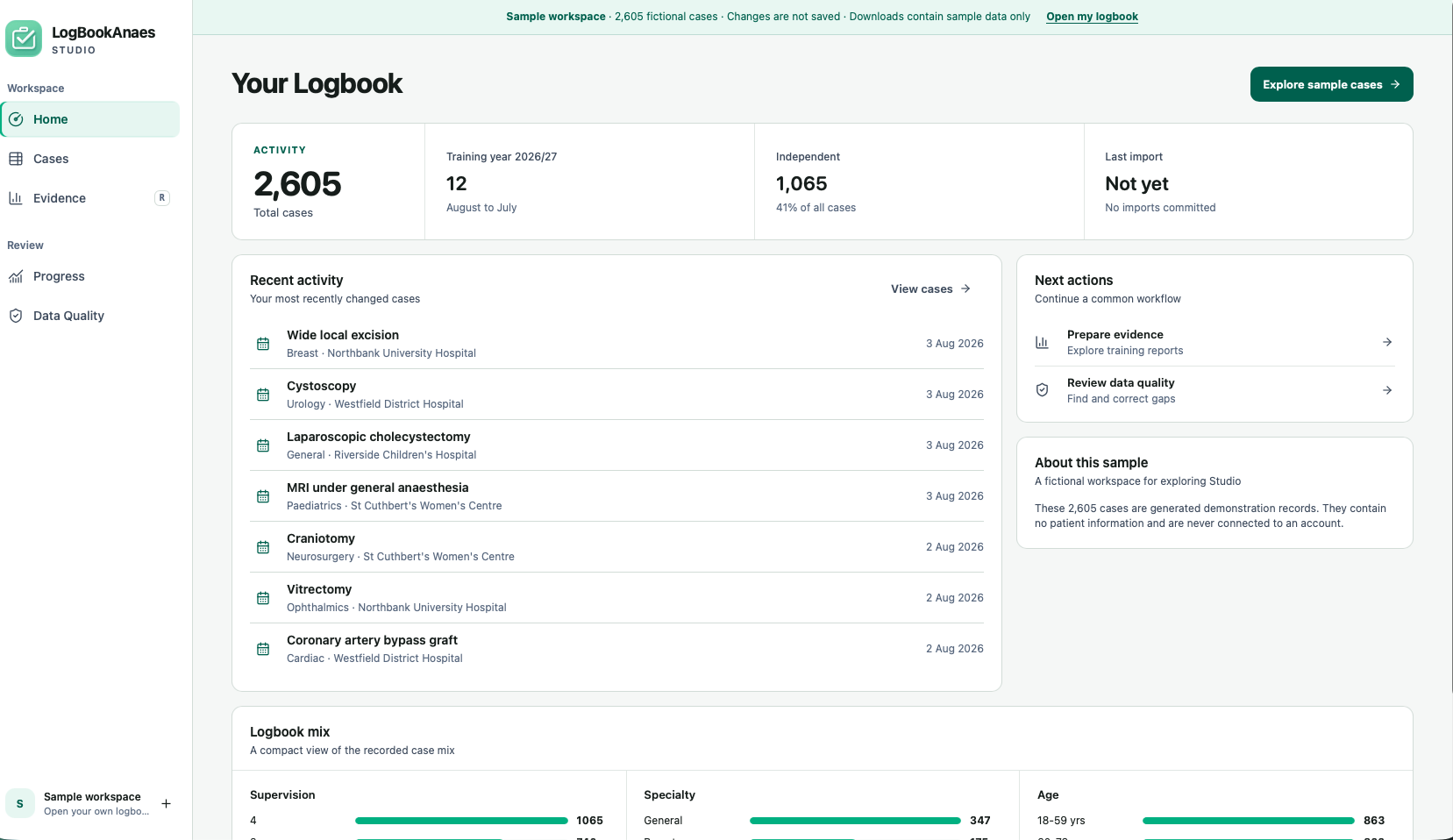1453x840 pixels.
Task: Click calendar icon for Craniotomy
Action: [x=263, y=547]
